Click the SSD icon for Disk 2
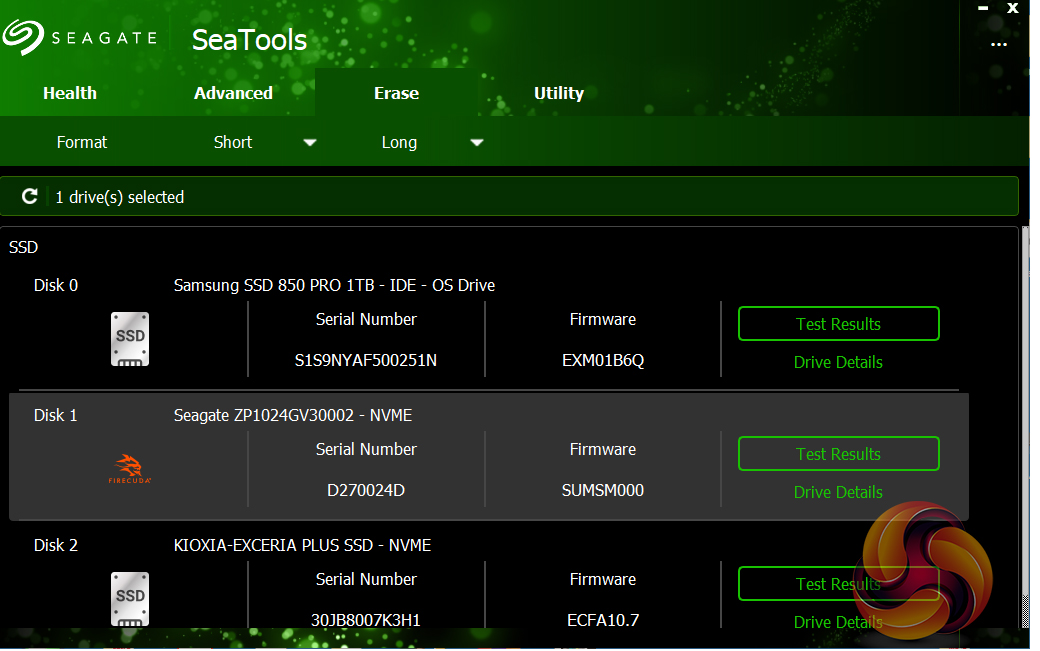Viewport: 1040px width, 651px height. point(130,599)
